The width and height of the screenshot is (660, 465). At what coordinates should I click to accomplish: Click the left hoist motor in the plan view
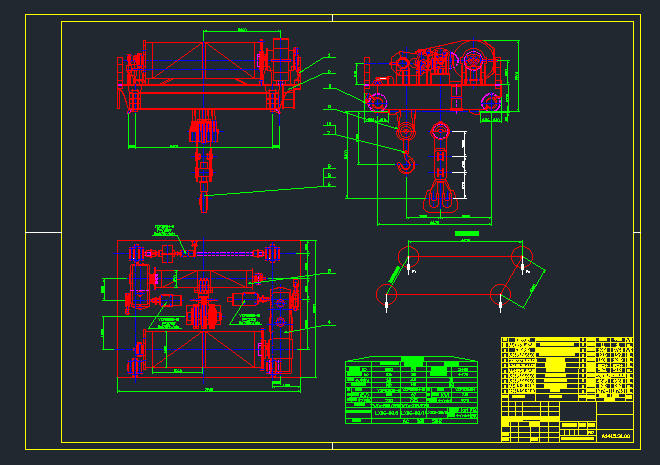(170, 300)
